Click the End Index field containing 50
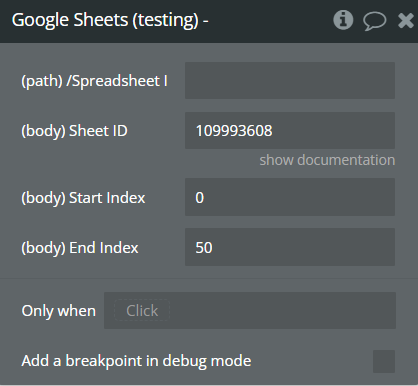Image resolution: width=418 pixels, height=386 pixels. tap(290, 247)
